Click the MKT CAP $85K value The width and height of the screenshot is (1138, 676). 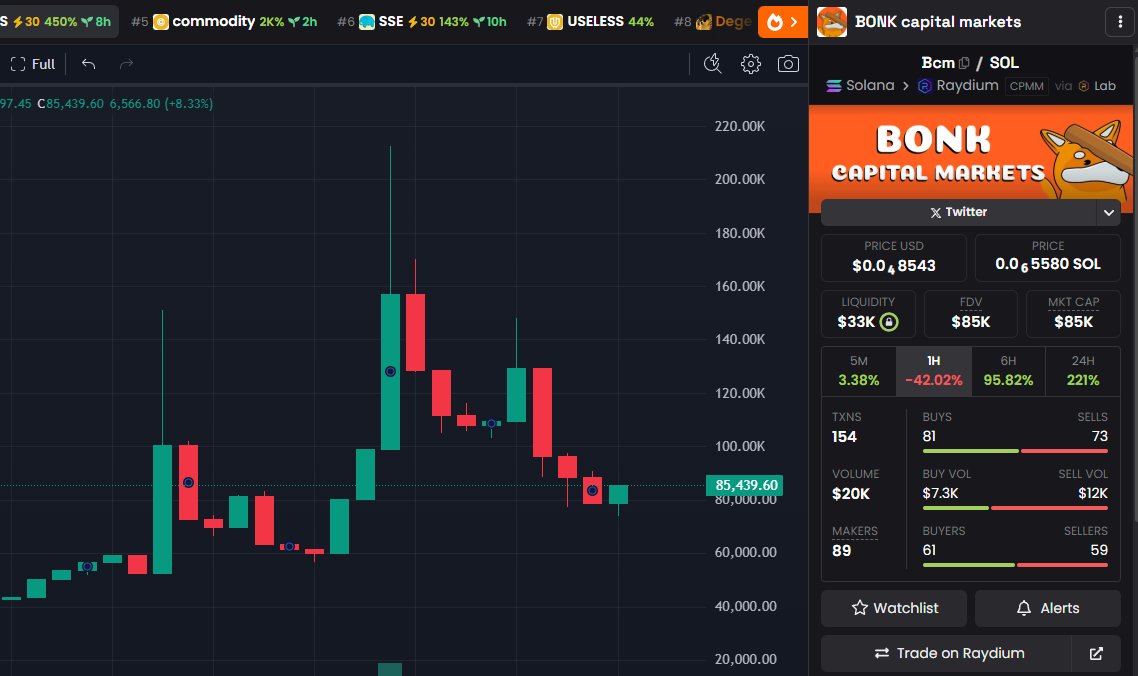[x=1073, y=322]
